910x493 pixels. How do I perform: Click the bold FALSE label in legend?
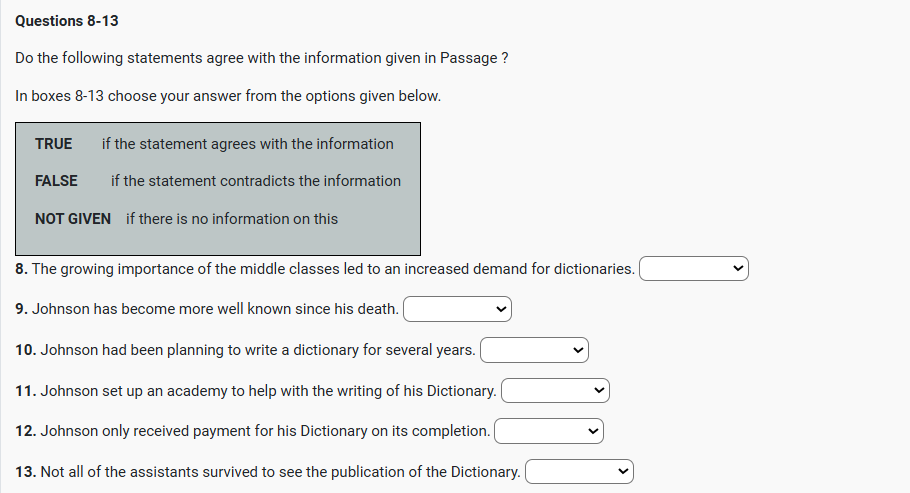pyautogui.click(x=56, y=181)
